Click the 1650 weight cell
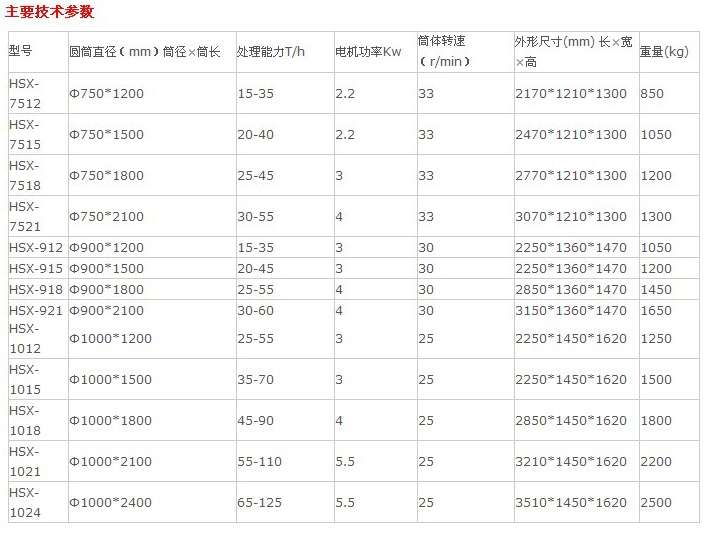Viewport: 713px width, 537px height. coord(656,310)
